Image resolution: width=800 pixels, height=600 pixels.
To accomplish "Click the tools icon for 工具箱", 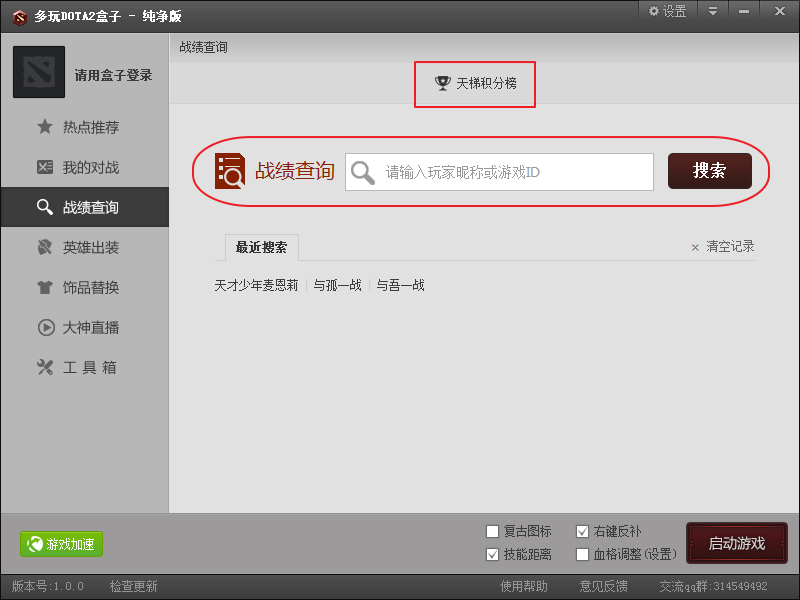I will coord(45,367).
